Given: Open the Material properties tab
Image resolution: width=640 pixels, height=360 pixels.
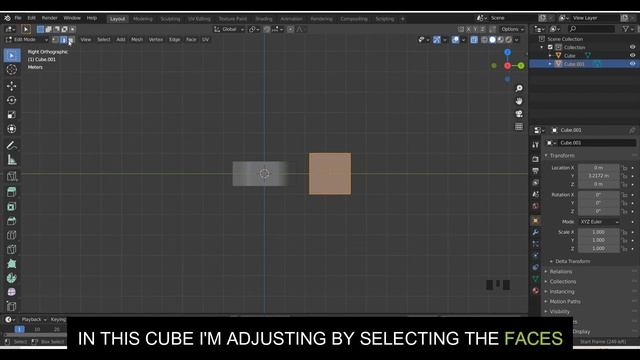Looking at the screenshot, I should (x=536, y=291).
